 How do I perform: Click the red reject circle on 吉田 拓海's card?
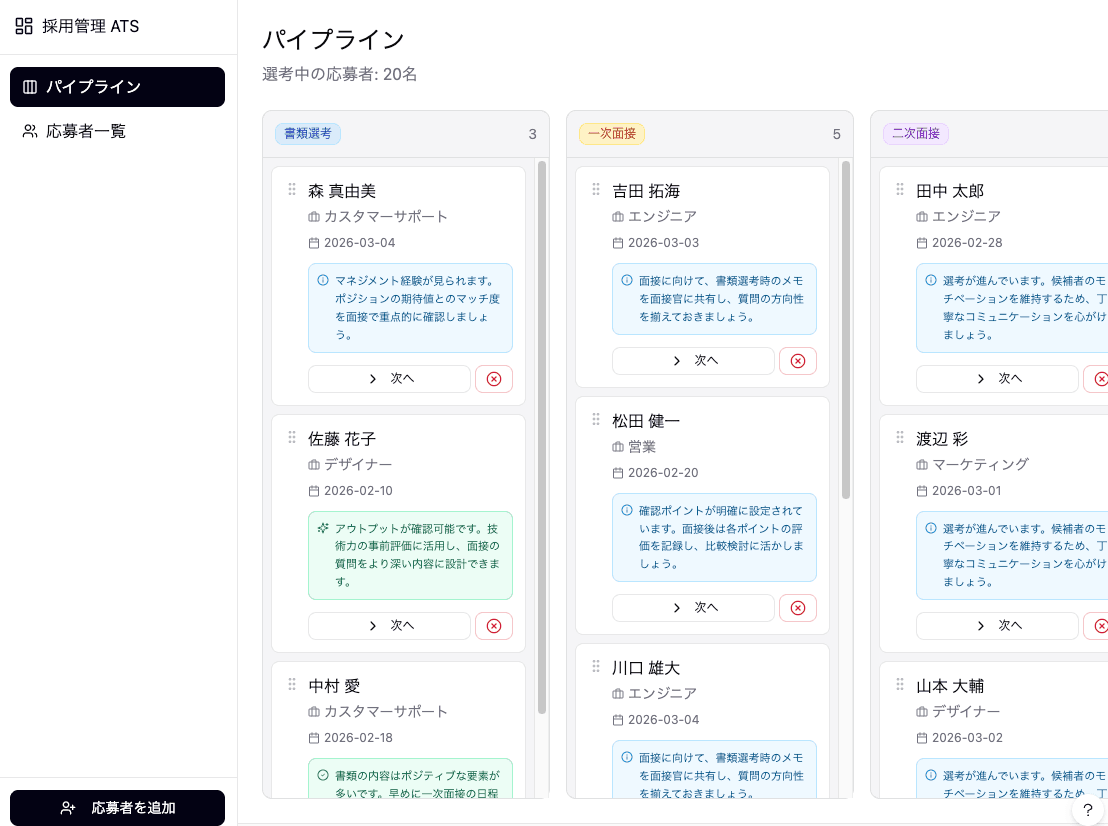click(798, 360)
